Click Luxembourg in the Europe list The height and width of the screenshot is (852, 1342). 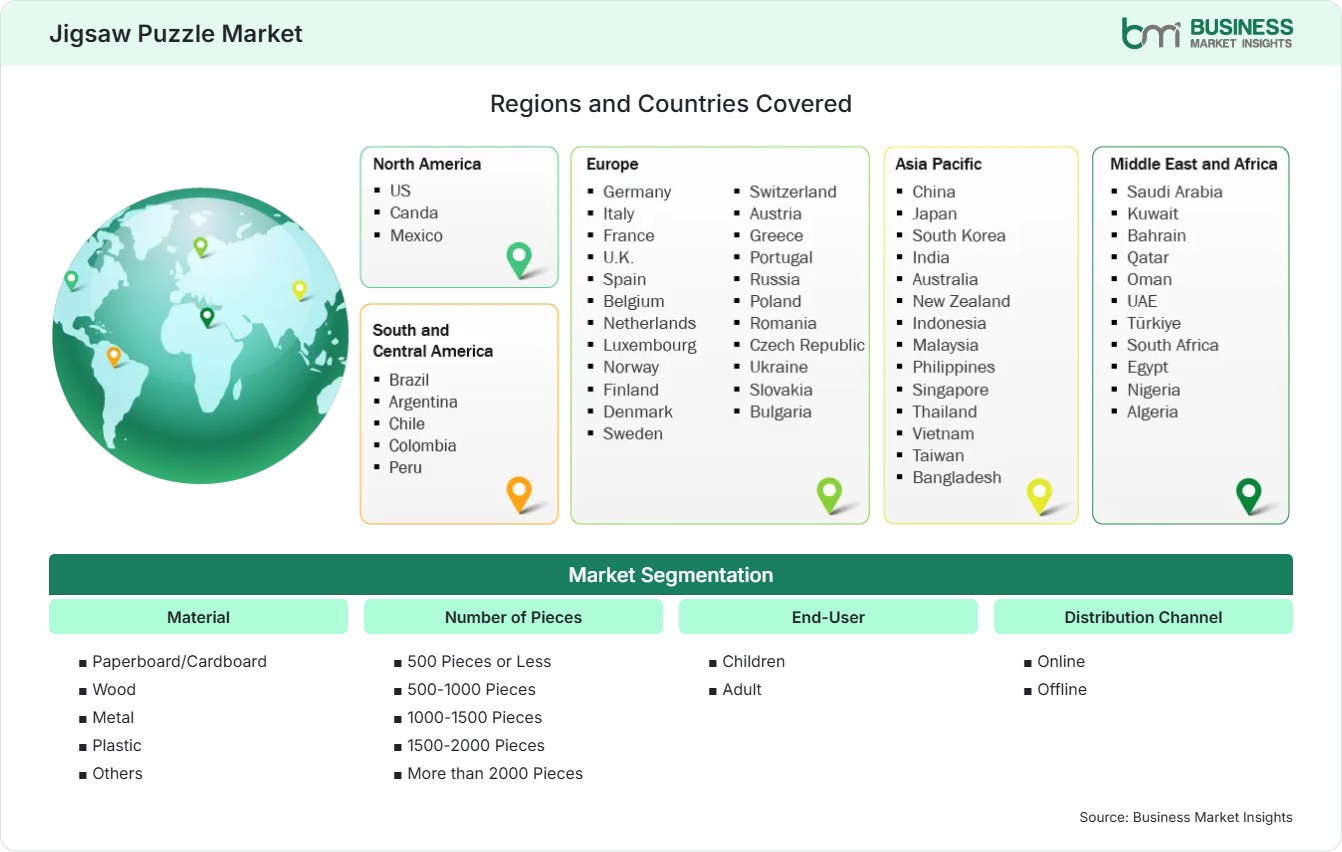pos(649,345)
